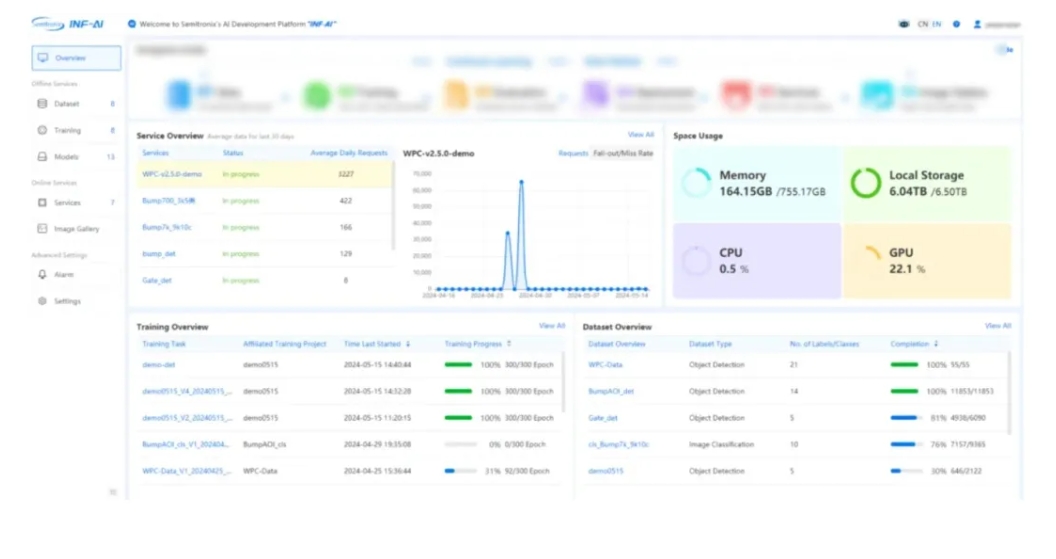Viewport: 1056px width, 559px height.
Task: Click the help icon in top bar
Action: pyautogui.click(x=956, y=24)
